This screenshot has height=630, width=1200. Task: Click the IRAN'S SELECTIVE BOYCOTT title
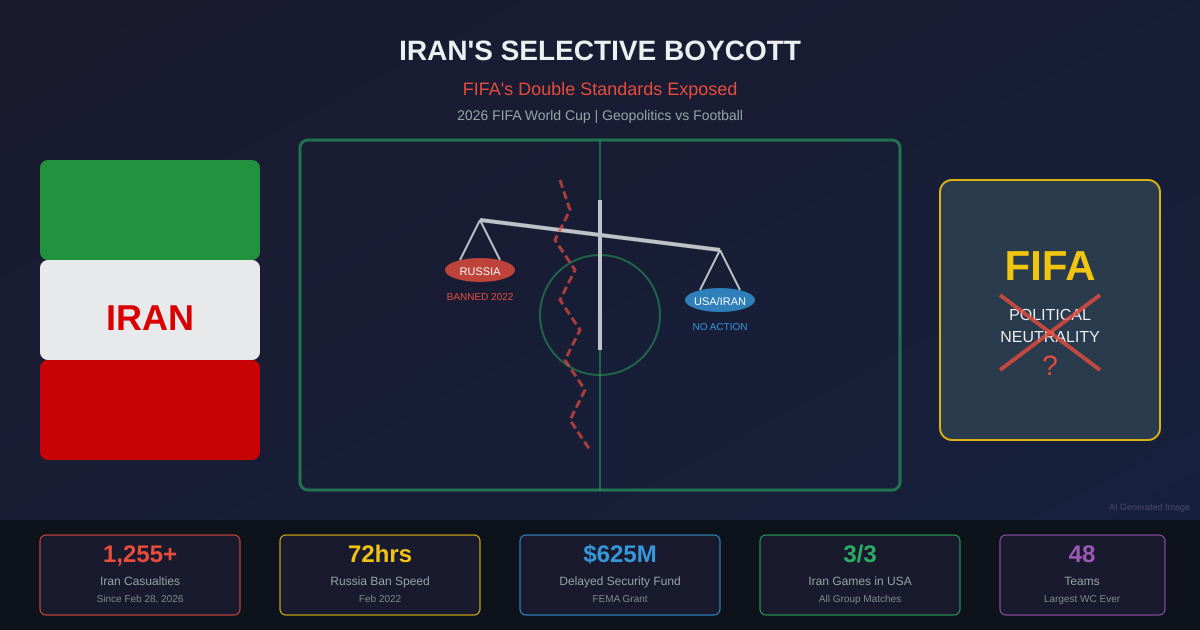coord(600,51)
